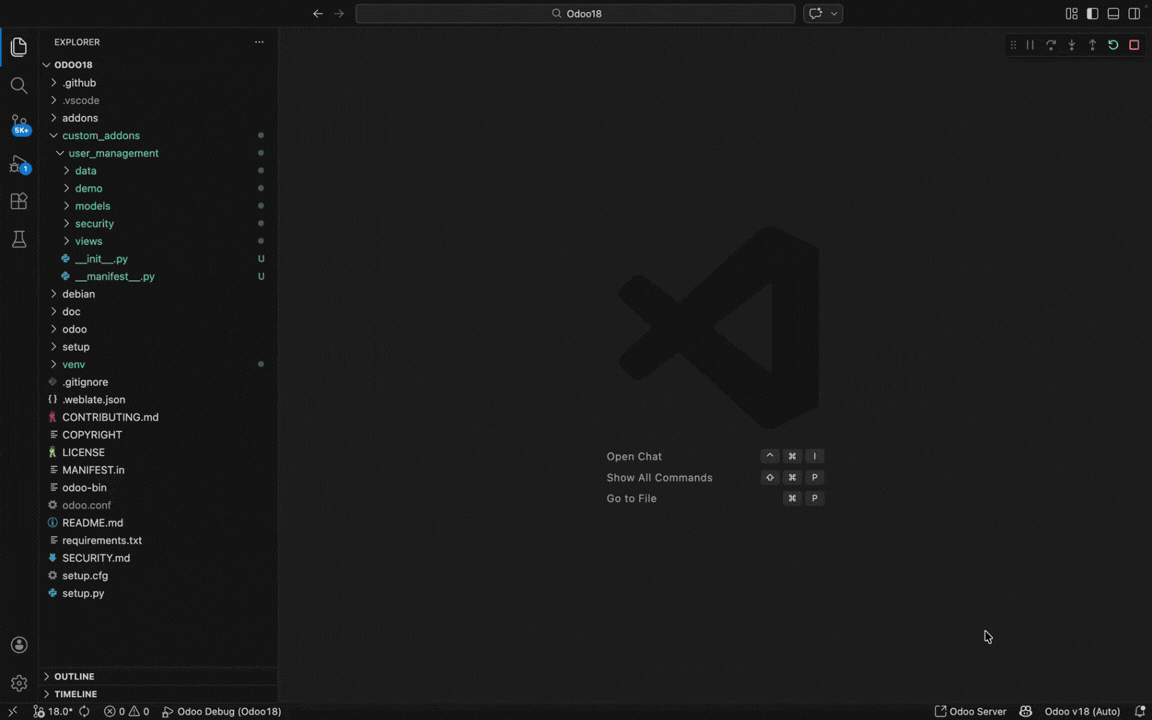The height and width of the screenshot is (720, 1152).
Task: Click Odoo Debug (Odoo18) in status bar
Action: [x=222, y=712]
